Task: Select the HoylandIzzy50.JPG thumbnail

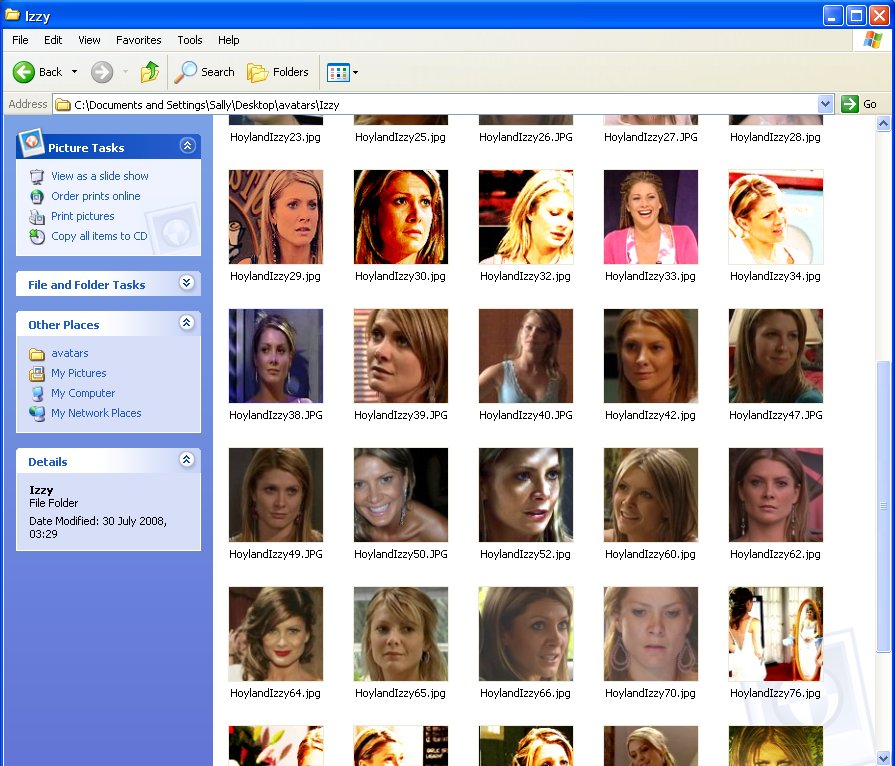Action: click(x=401, y=495)
